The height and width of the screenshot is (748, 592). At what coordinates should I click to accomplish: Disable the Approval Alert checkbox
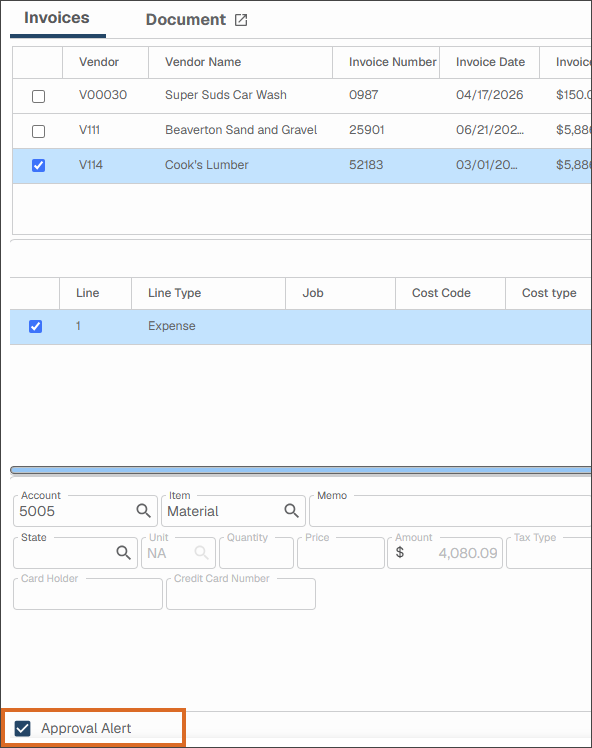22,728
